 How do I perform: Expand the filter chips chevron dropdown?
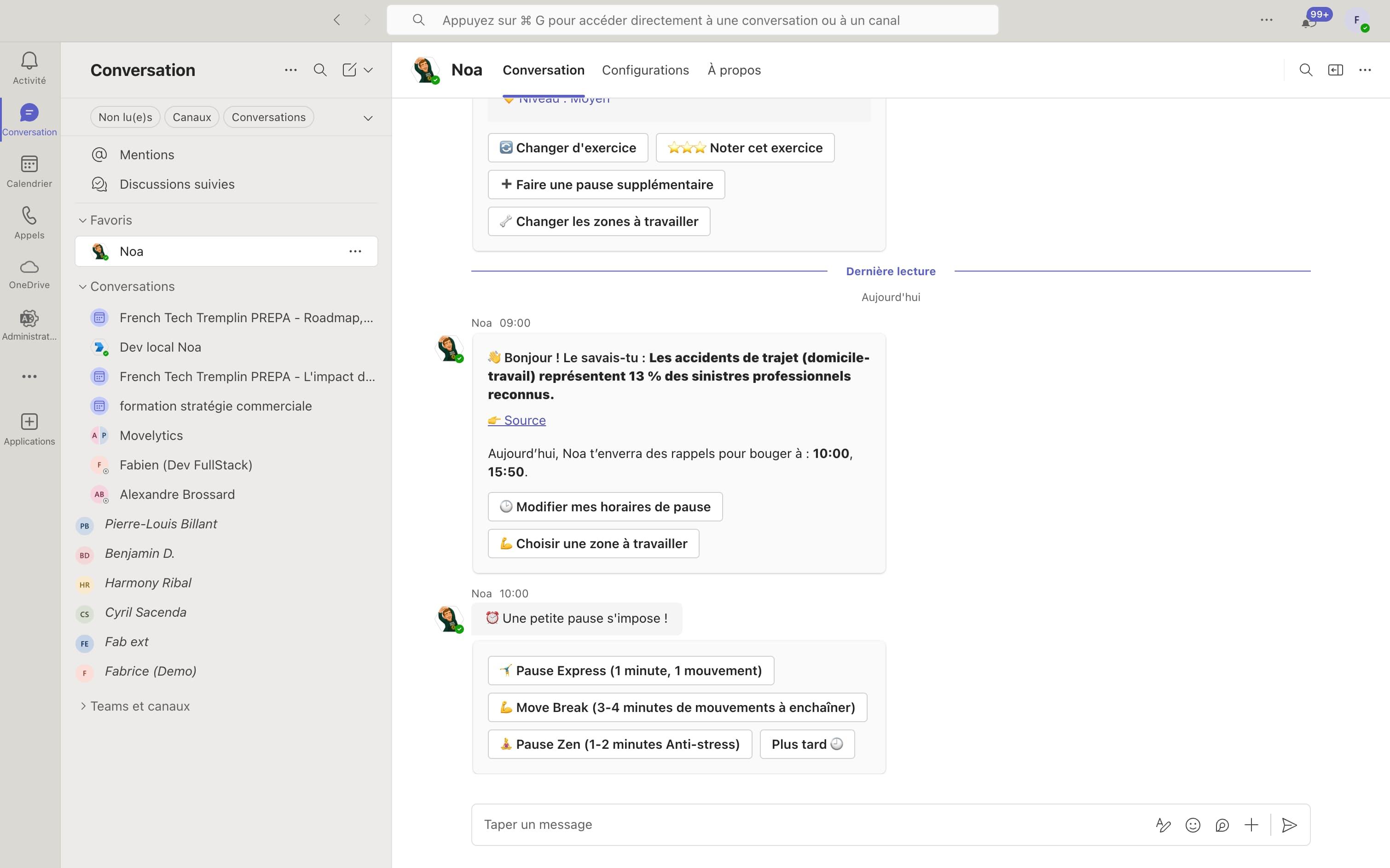368,118
